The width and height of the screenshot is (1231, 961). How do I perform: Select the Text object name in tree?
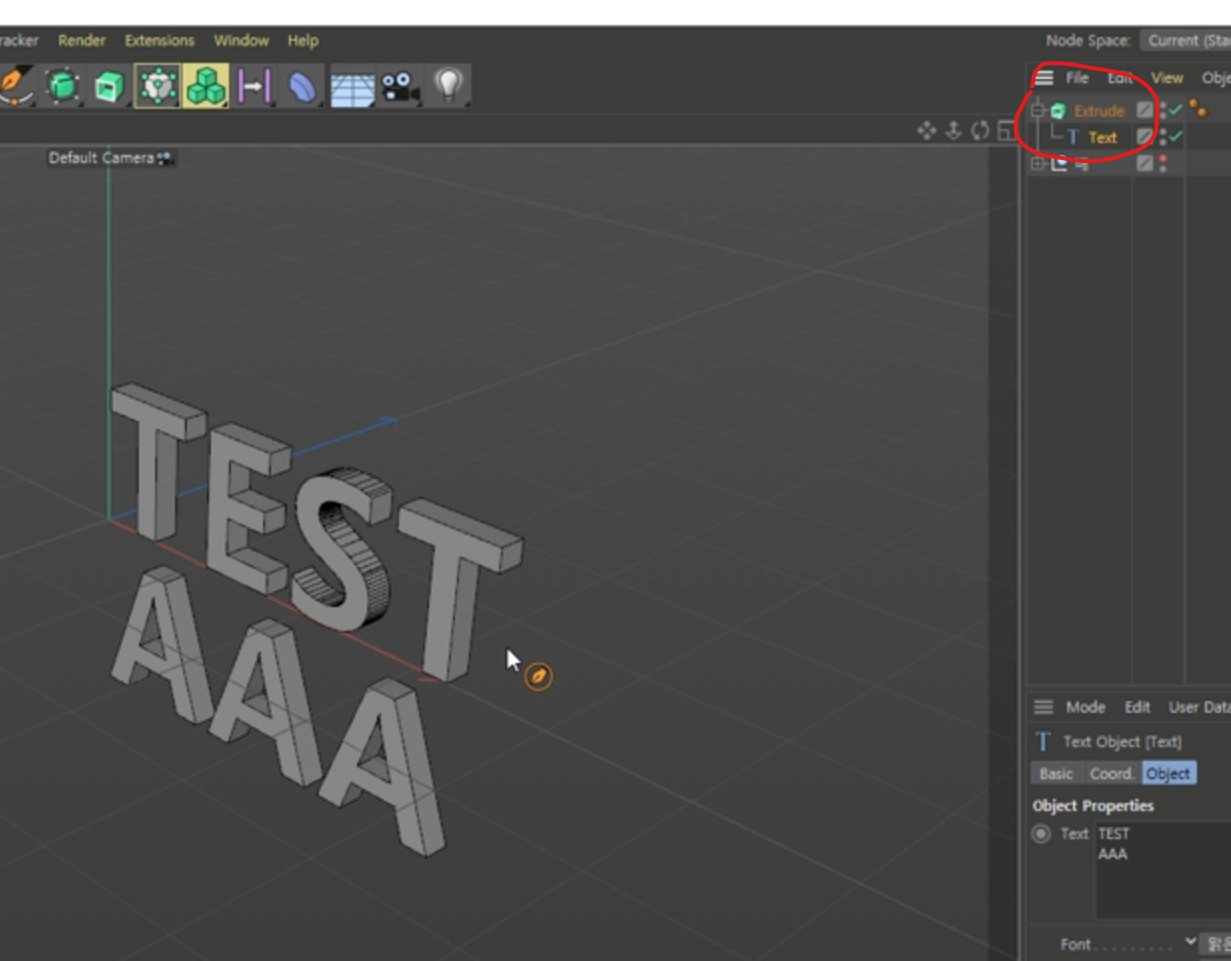(1103, 137)
